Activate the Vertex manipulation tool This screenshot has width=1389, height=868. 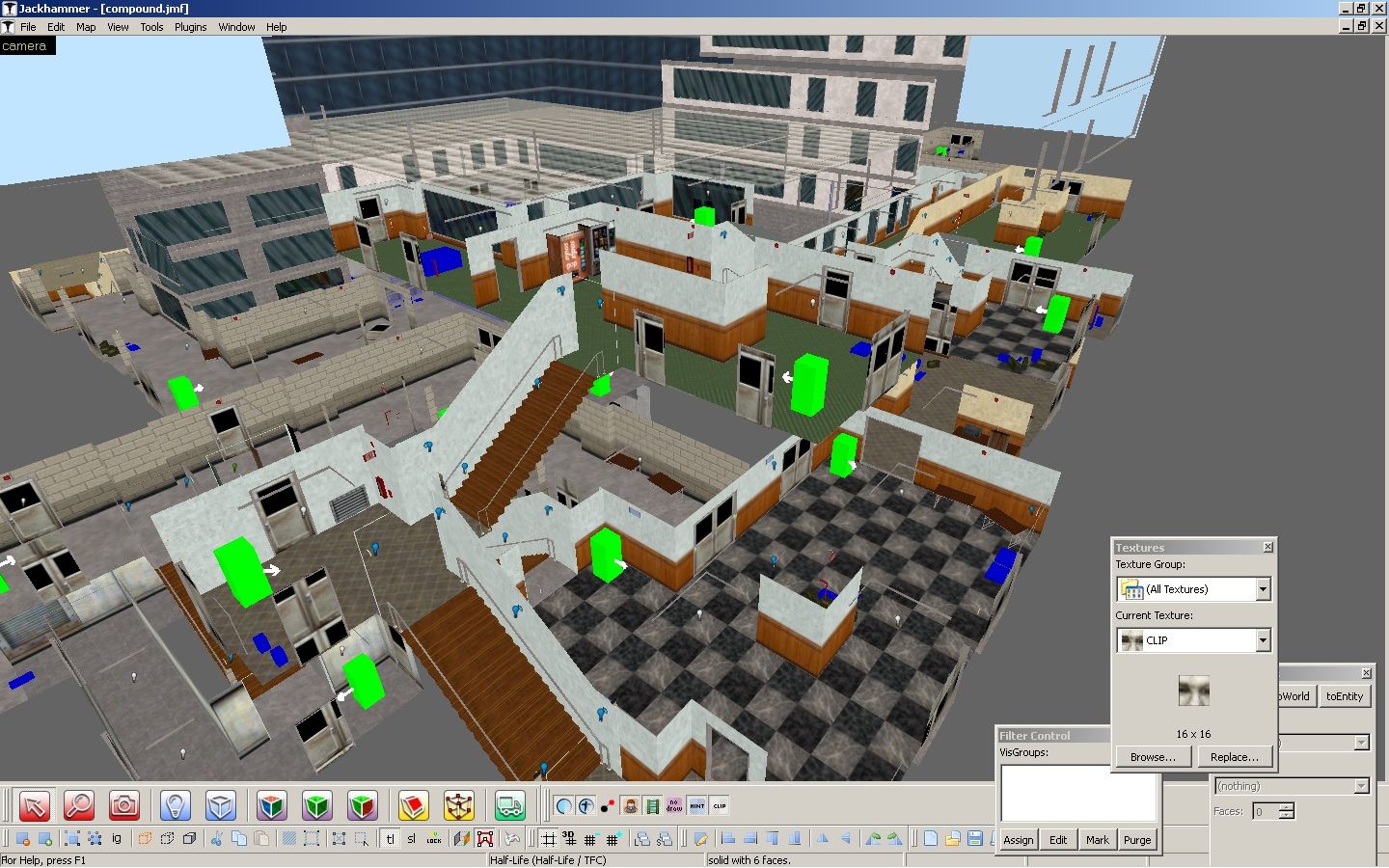coord(458,805)
